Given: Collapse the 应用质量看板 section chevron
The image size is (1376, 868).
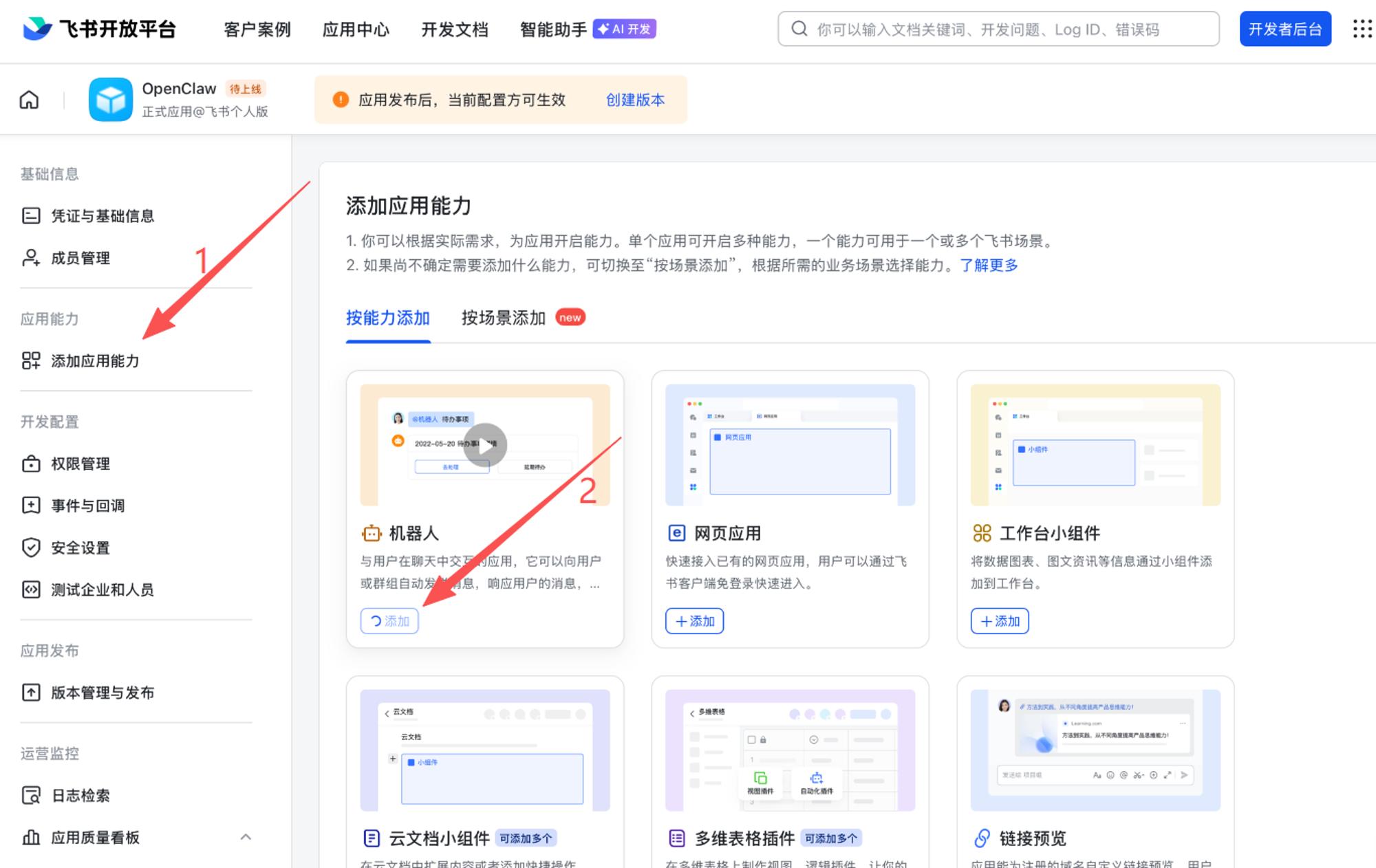Looking at the screenshot, I should (x=246, y=837).
